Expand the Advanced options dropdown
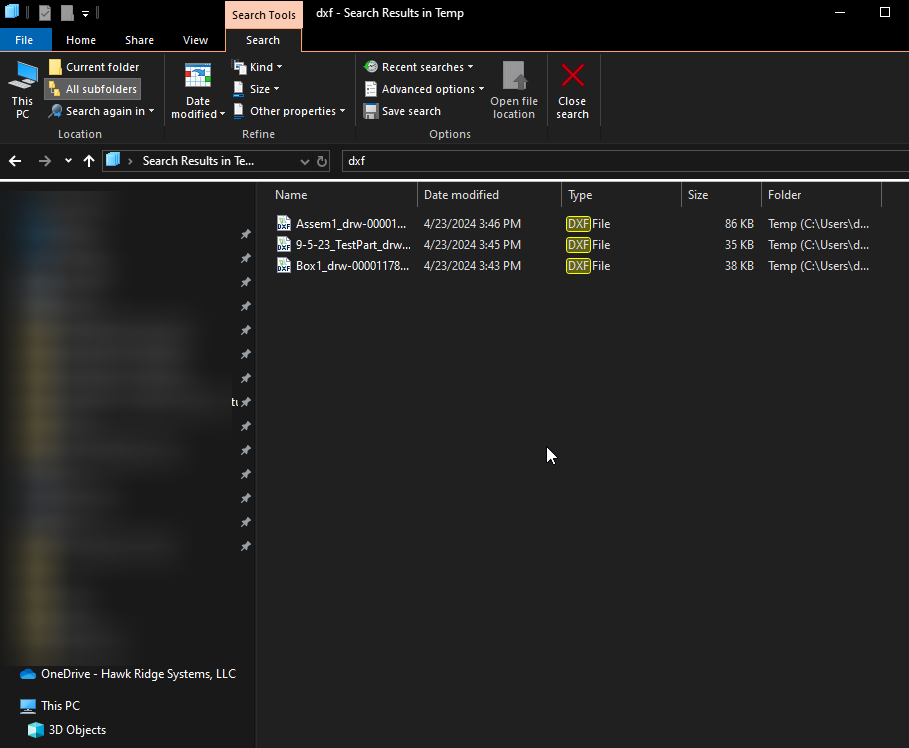Screen dimensions: 909x748 (424, 89)
